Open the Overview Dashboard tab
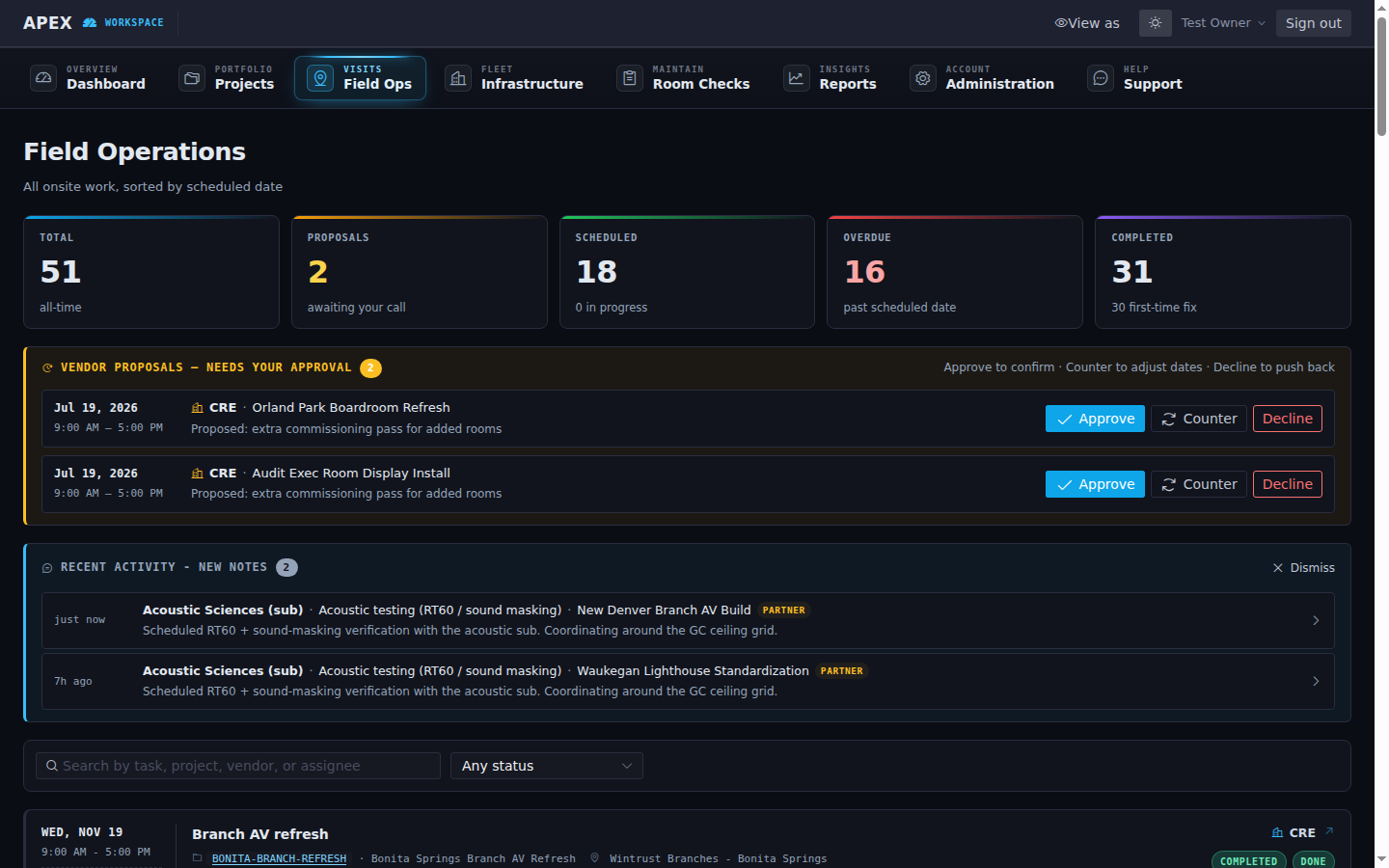 pyautogui.click(x=89, y=78)
